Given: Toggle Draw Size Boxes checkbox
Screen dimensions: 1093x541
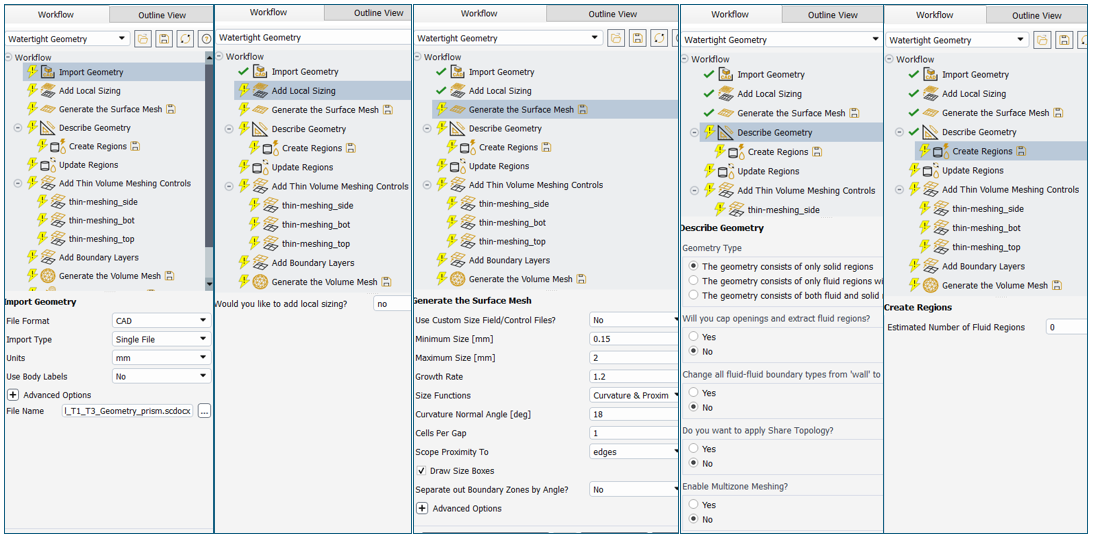Looking at the screenshot, I should [x=421, y=471].
